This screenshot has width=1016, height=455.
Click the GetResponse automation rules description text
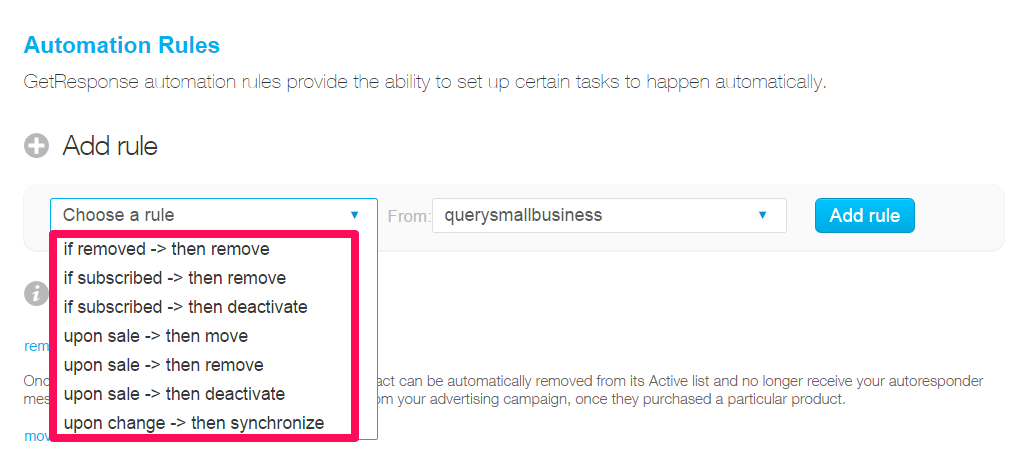425,82
